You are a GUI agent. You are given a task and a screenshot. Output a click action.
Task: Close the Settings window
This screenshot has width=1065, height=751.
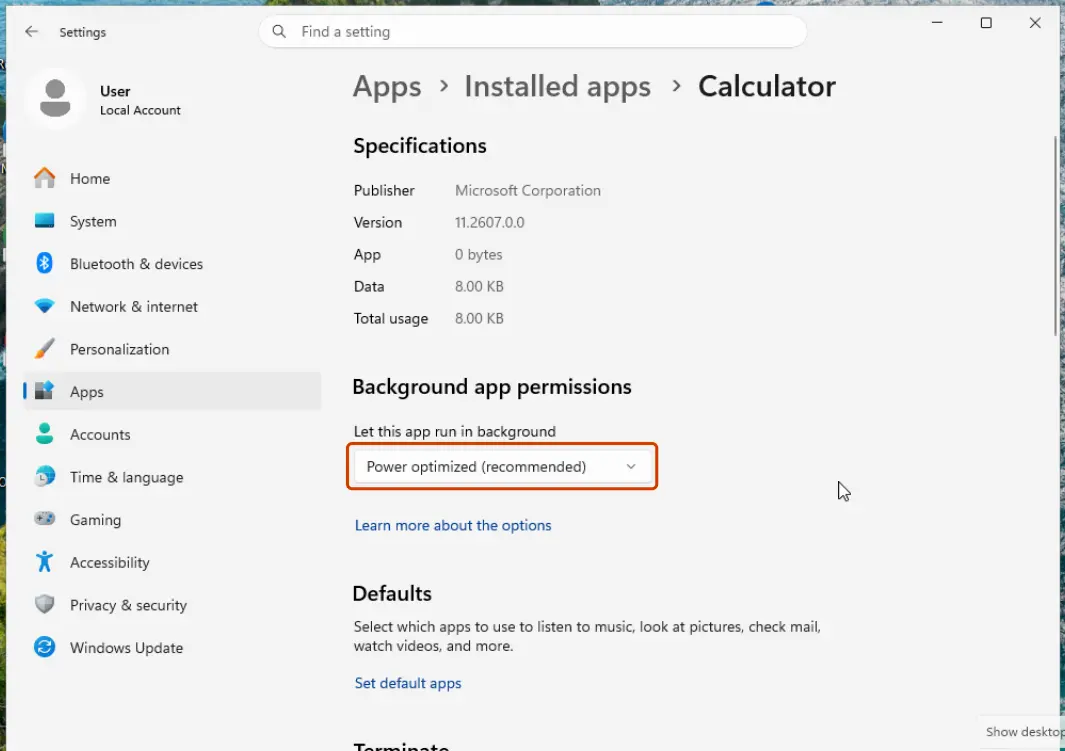(x=1035, y=23)
